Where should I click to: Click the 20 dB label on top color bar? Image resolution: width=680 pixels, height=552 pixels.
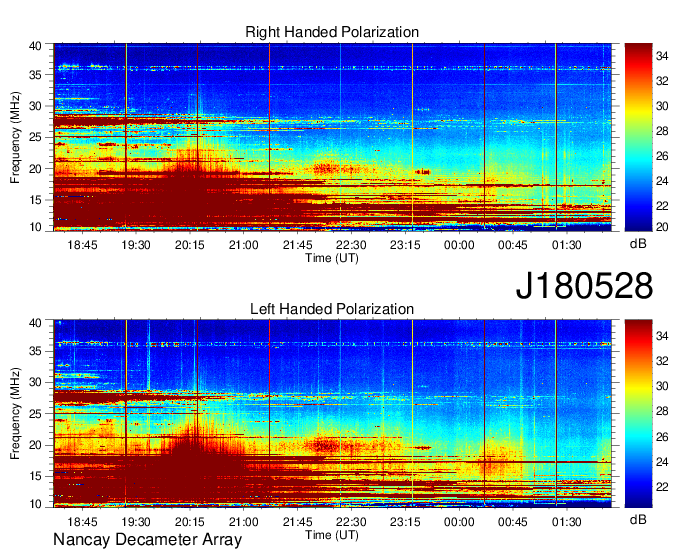point(662,227)
